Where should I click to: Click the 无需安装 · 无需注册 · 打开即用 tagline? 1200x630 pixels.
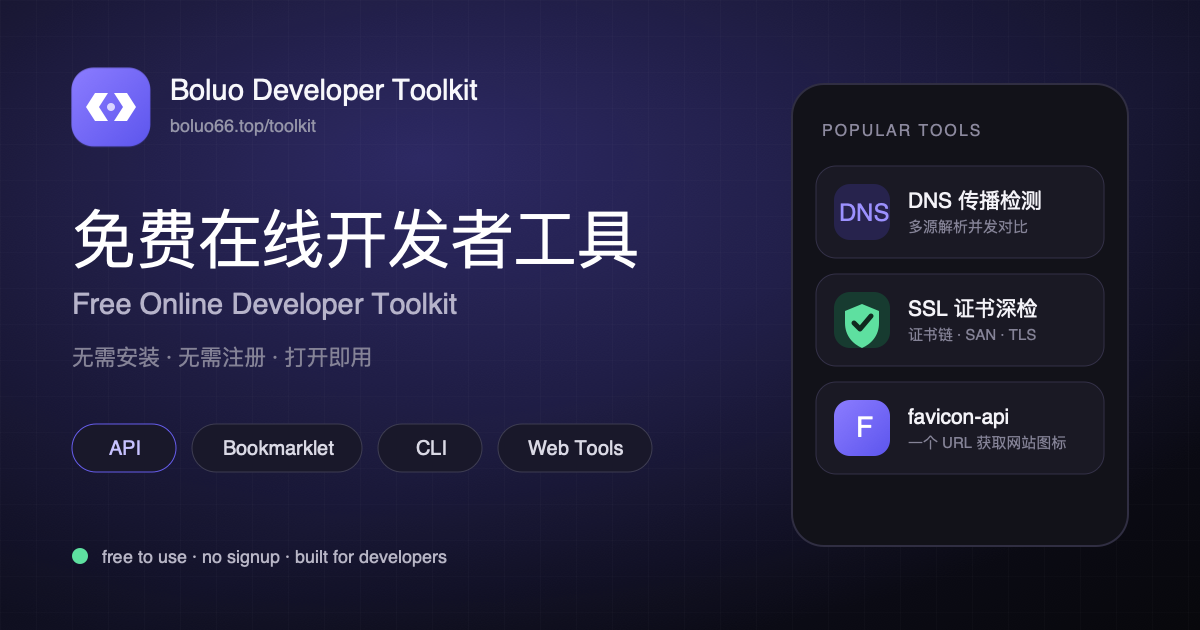click(x=222, y=357)
